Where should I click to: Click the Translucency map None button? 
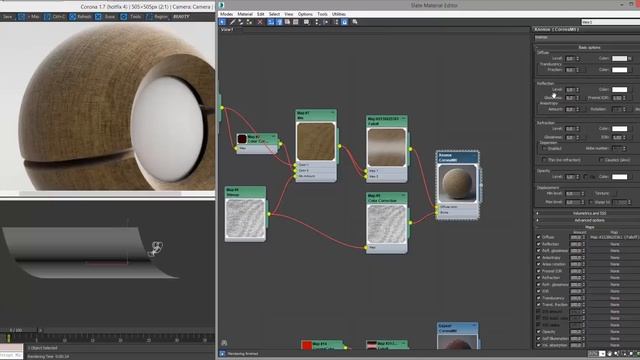click(x=614, y=298)
